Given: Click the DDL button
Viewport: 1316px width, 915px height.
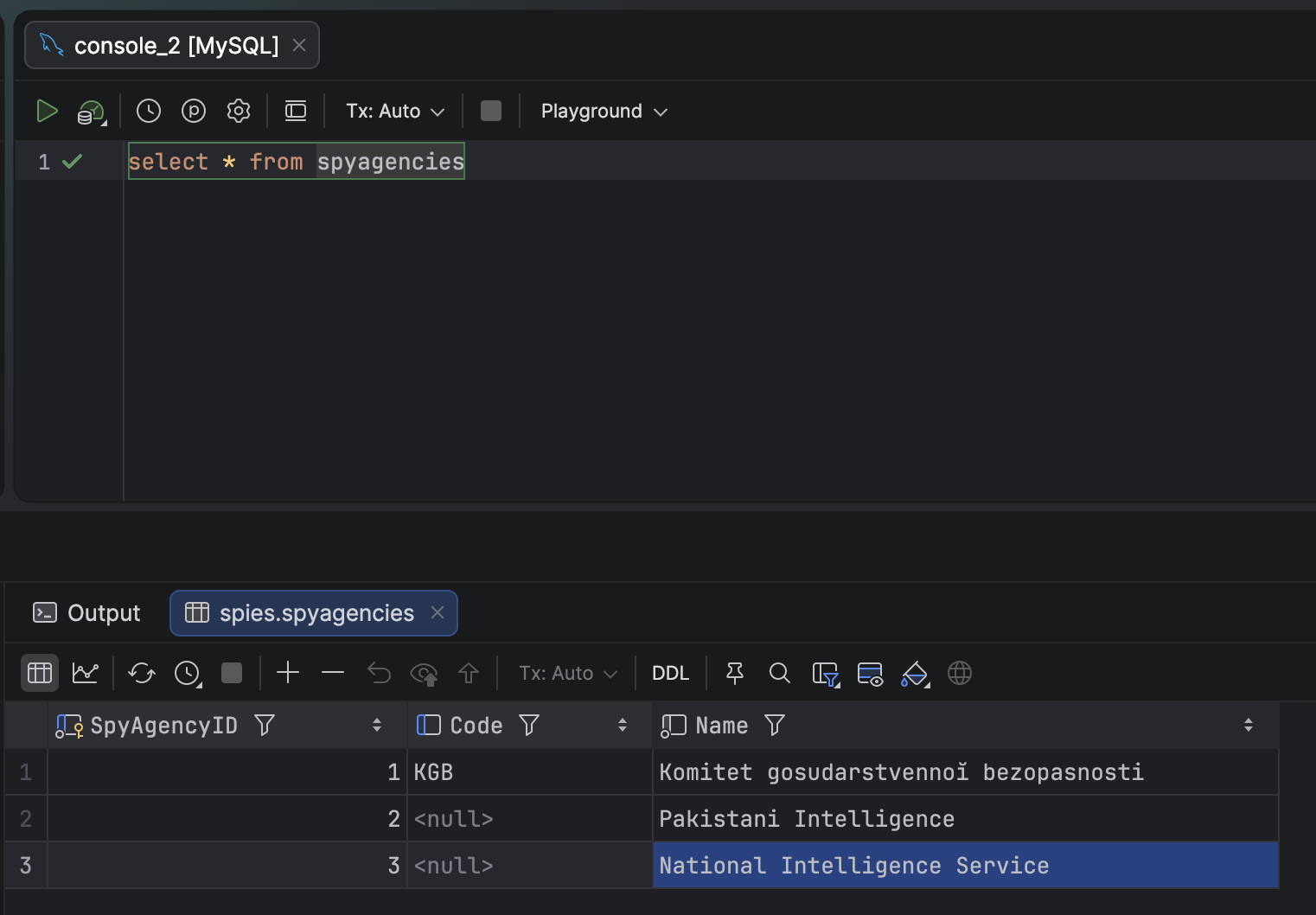Looking at the screenshot, I should click(x=670, y=673).
